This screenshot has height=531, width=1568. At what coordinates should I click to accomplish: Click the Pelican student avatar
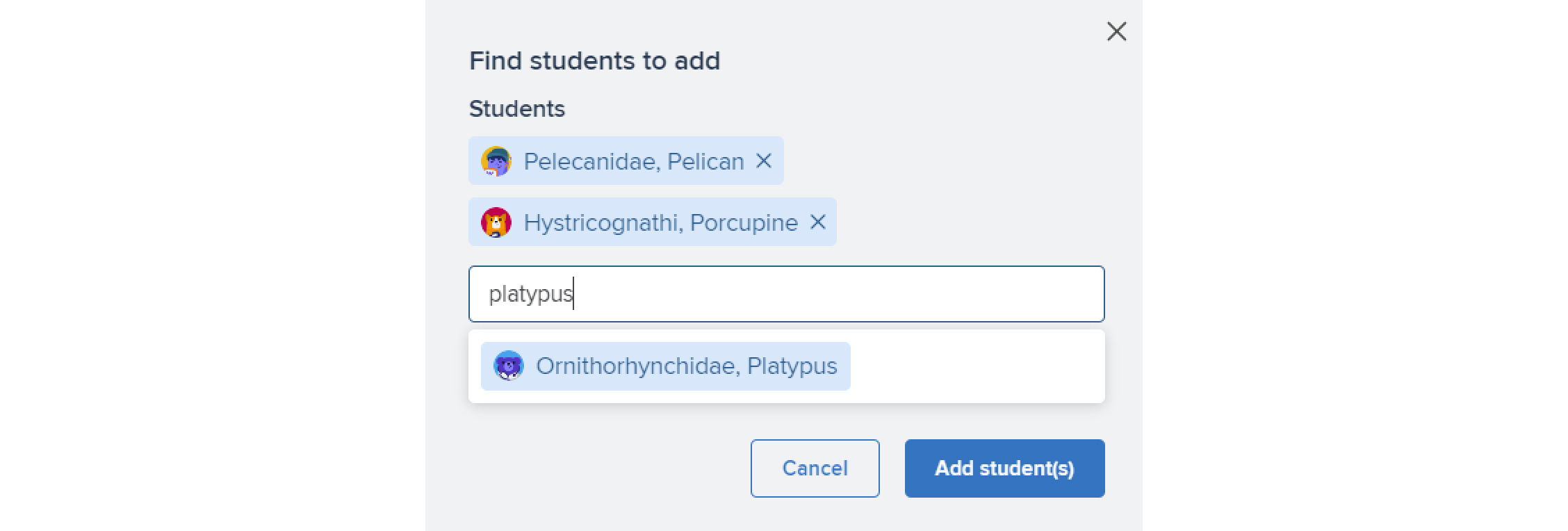[496, 161]
